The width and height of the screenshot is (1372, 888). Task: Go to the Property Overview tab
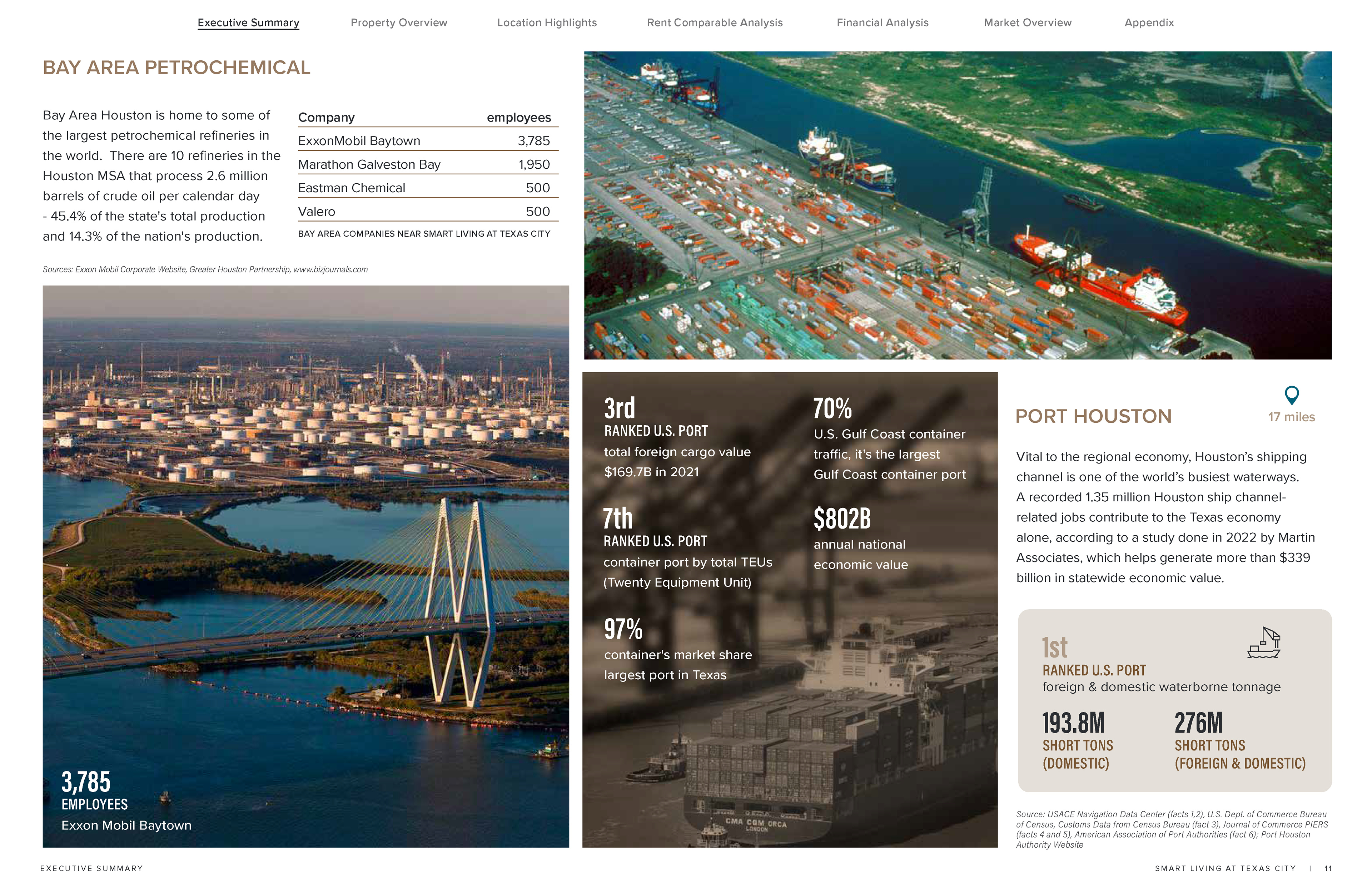coord(399,23)
